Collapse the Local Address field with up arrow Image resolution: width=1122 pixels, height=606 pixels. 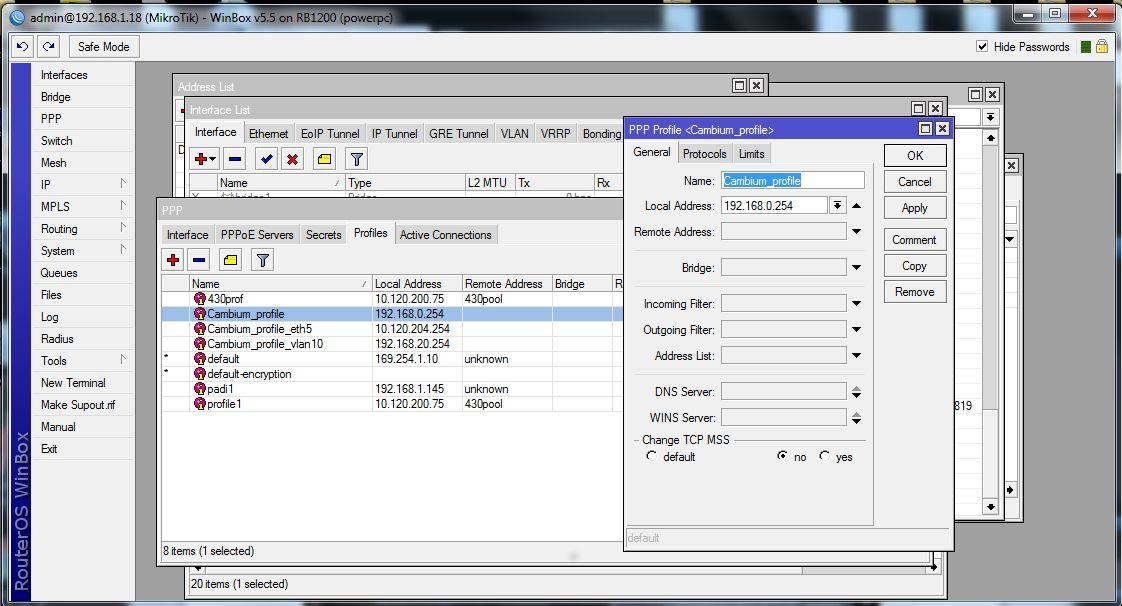point(857,205)
